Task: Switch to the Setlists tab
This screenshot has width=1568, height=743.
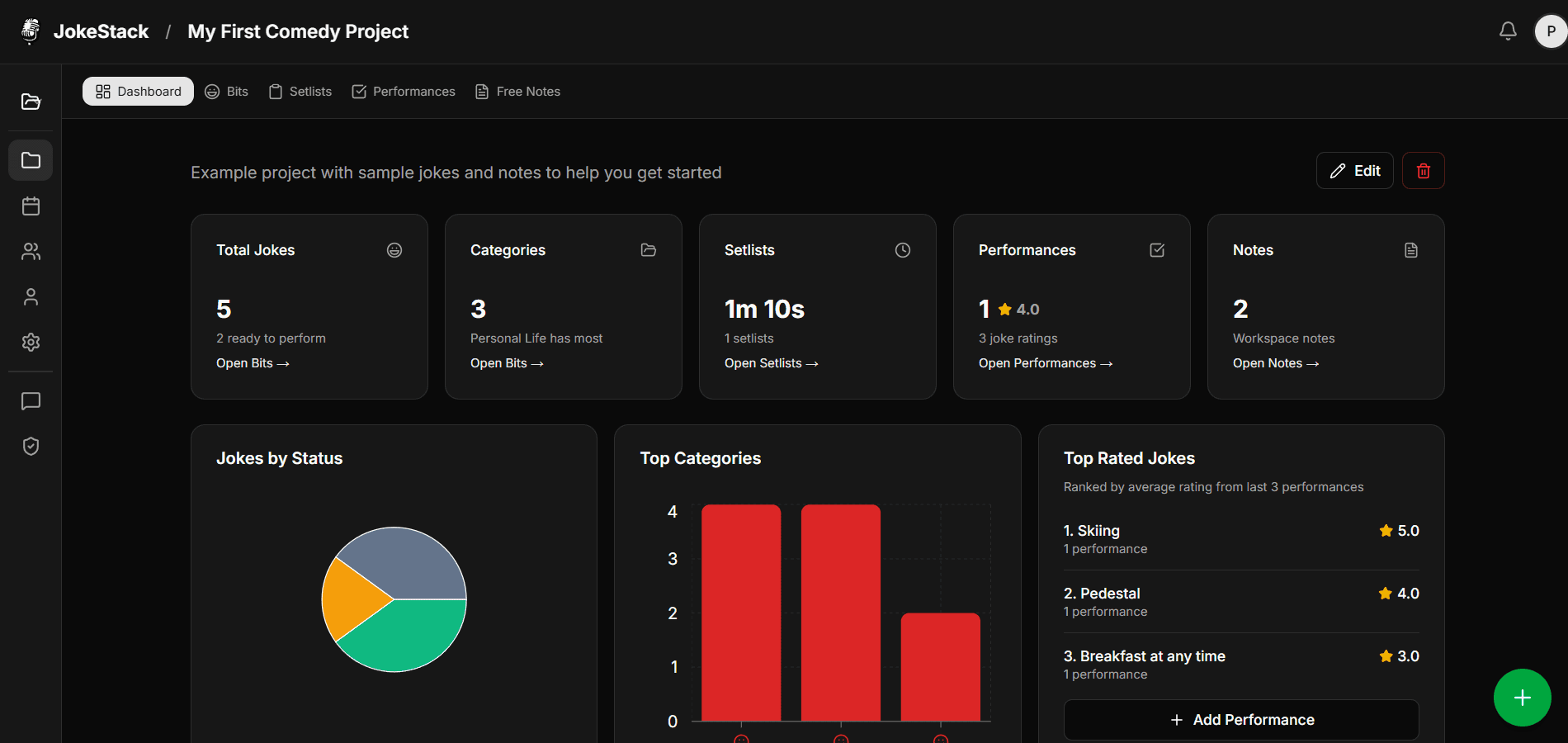Action: pos(300,92)
